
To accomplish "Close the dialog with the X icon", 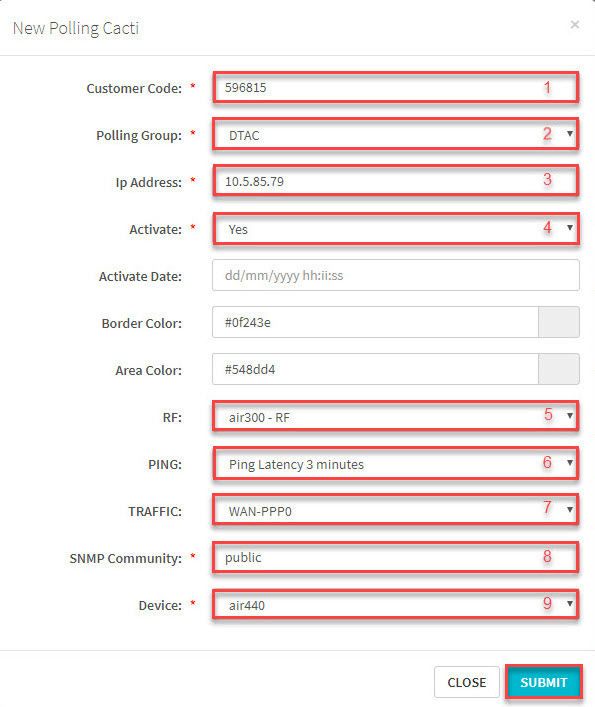I will pos(574,24).
